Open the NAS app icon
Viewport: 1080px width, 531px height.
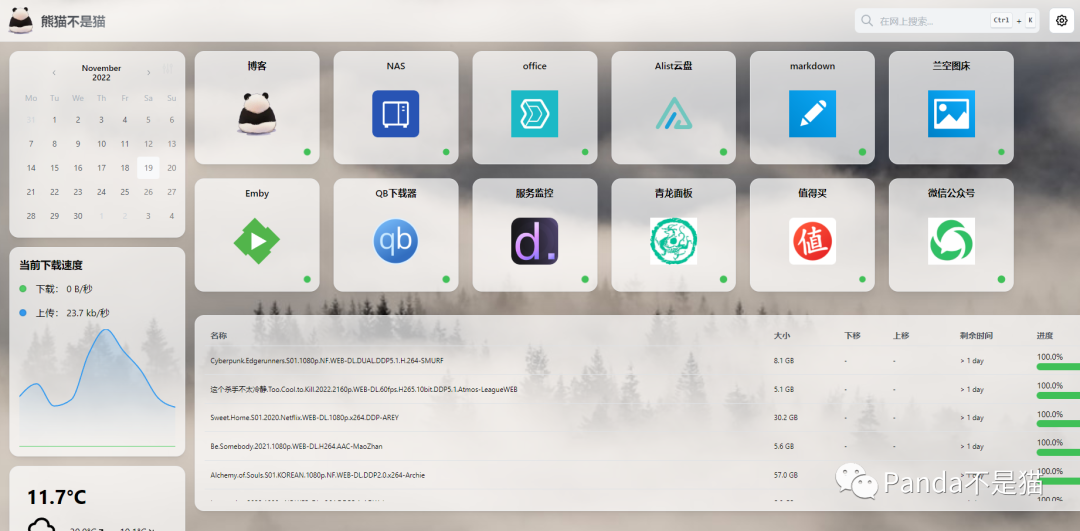(396, 114)
